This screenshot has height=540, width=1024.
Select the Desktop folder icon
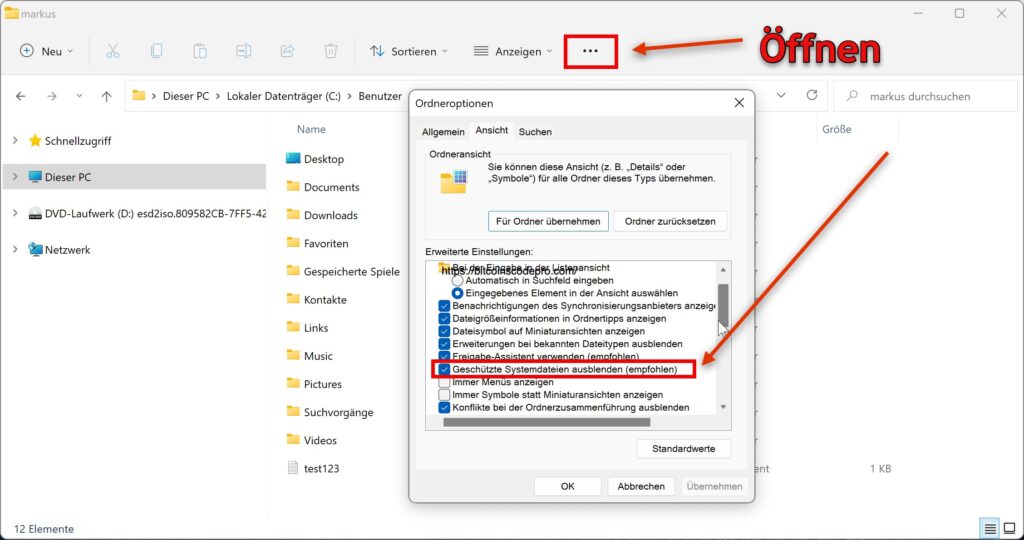tap(293, 159)
